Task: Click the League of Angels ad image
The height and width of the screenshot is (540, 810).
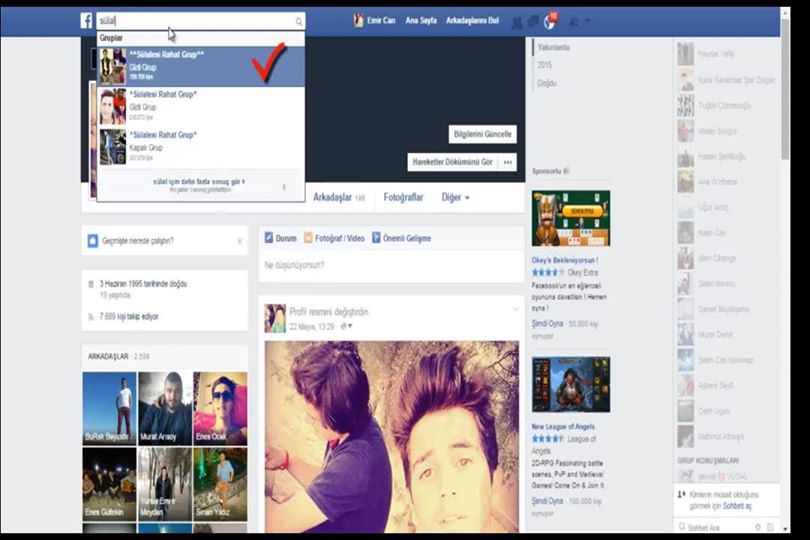Action: [x=571, y=384]
